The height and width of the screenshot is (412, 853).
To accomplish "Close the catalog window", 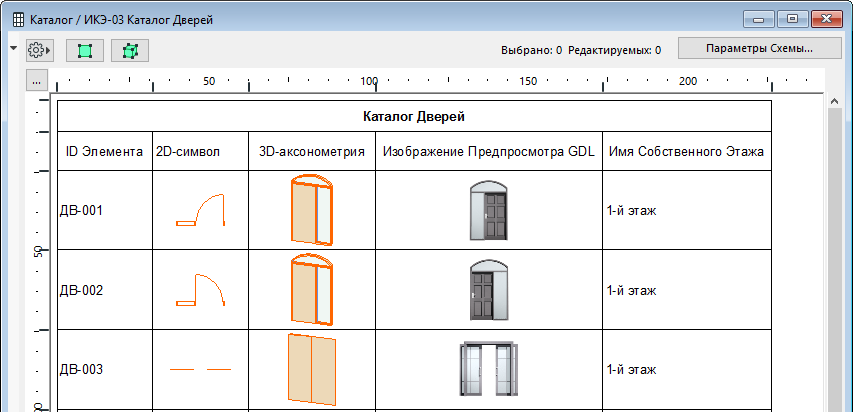I will click(x=826, y=20).
